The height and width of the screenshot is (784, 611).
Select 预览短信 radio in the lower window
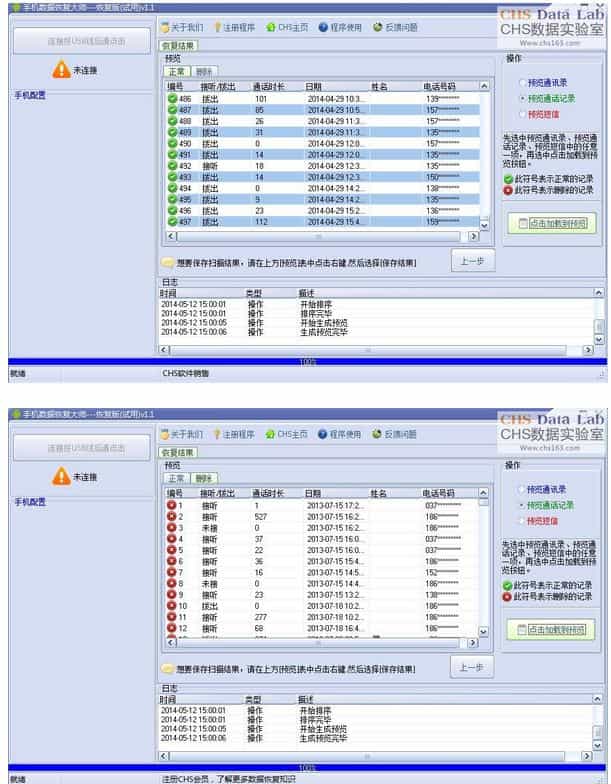[x=522, y=521]
